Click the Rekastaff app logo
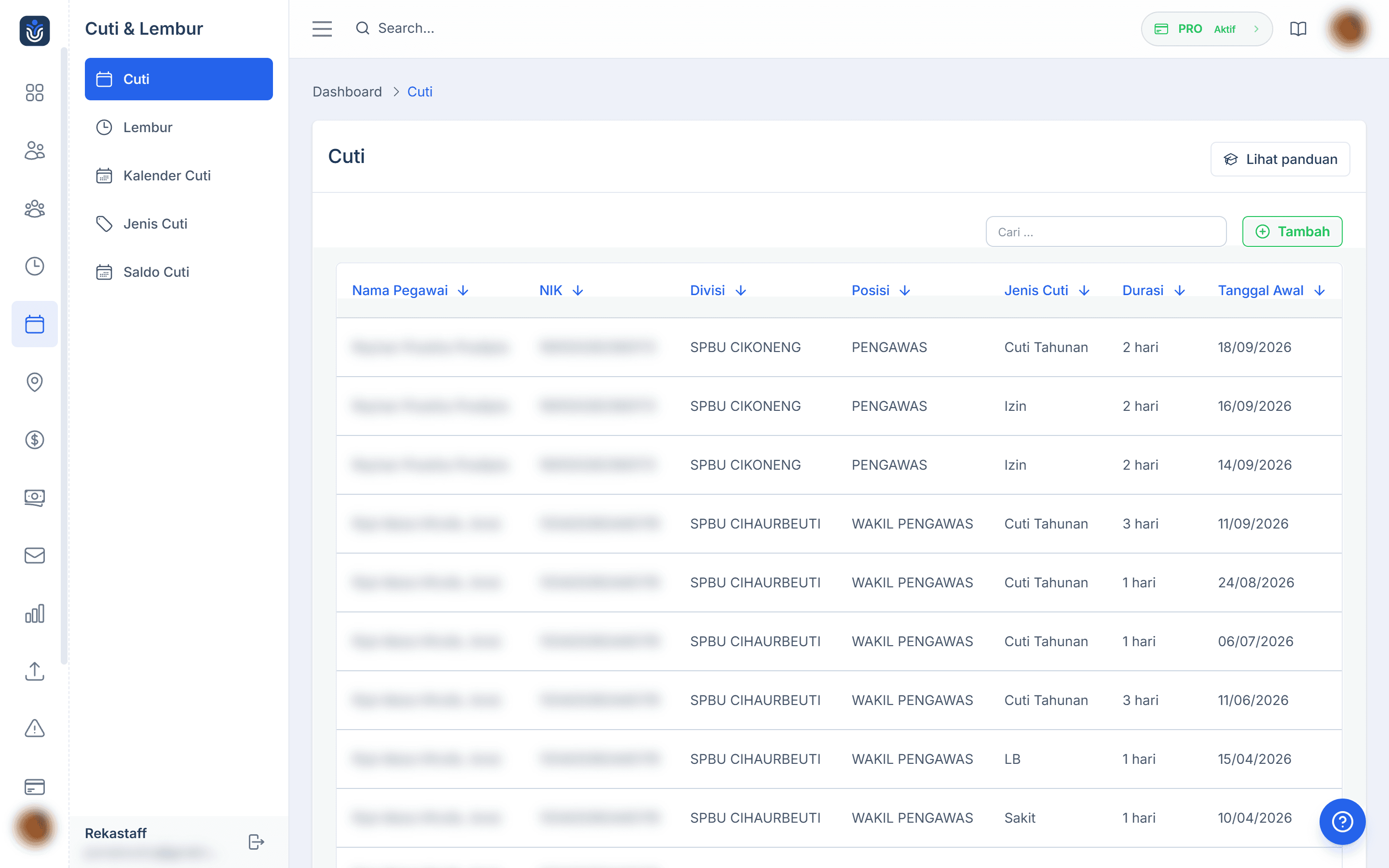 [34, 30]
